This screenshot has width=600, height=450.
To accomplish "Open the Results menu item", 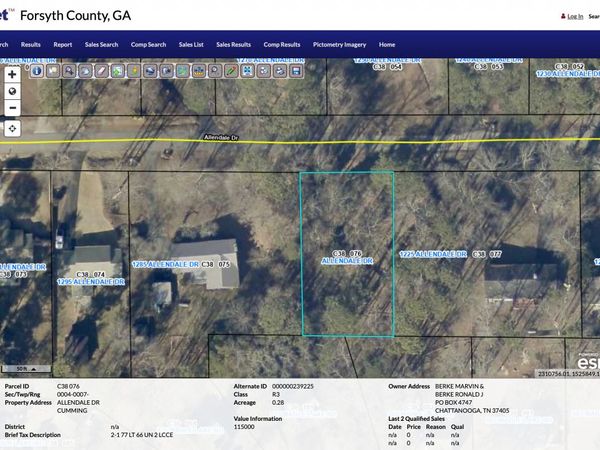I will [31, 44].
